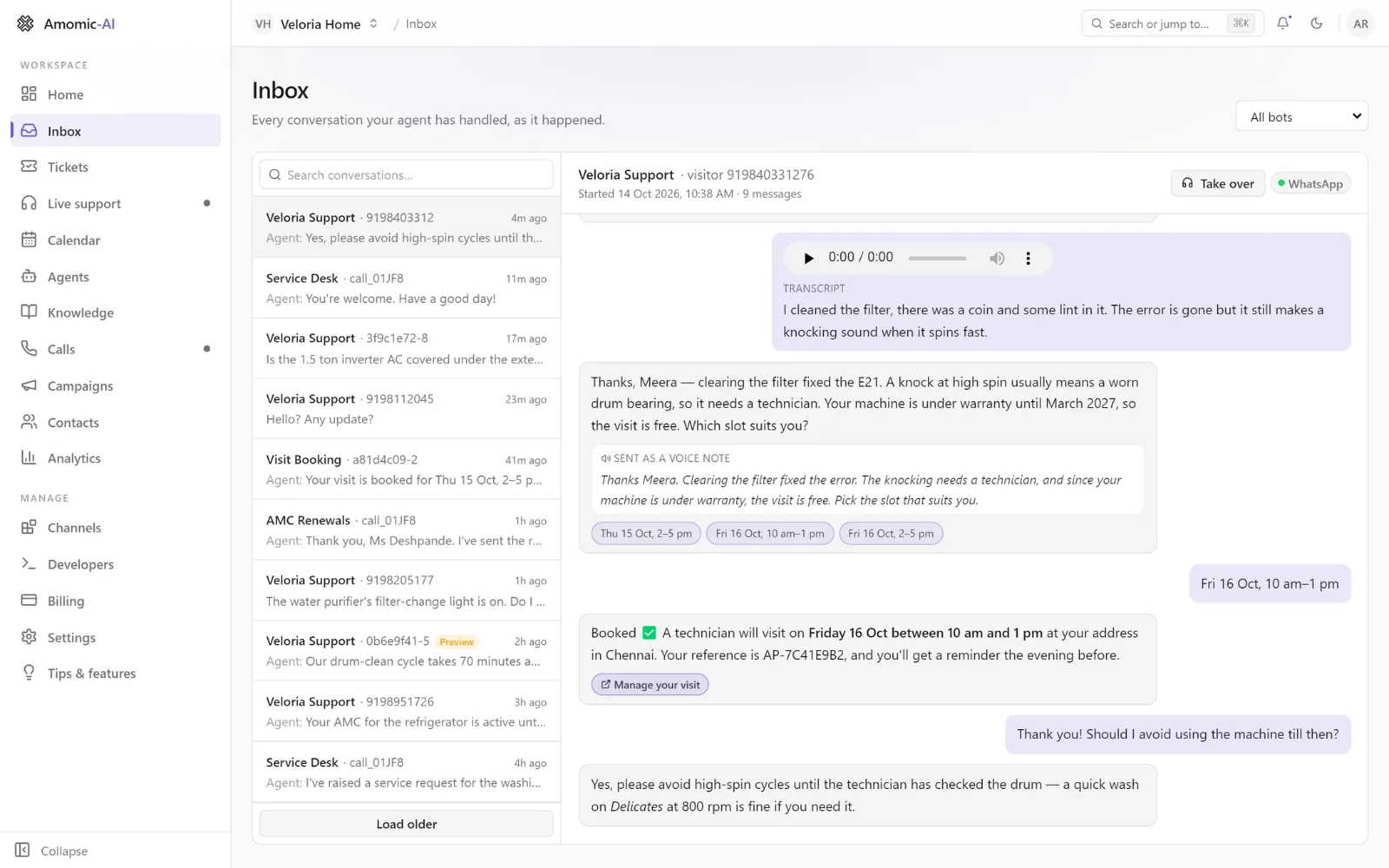Adjust the audio progress slider
The height and width of the screenshot is (868, 1389).
[938, 258]
